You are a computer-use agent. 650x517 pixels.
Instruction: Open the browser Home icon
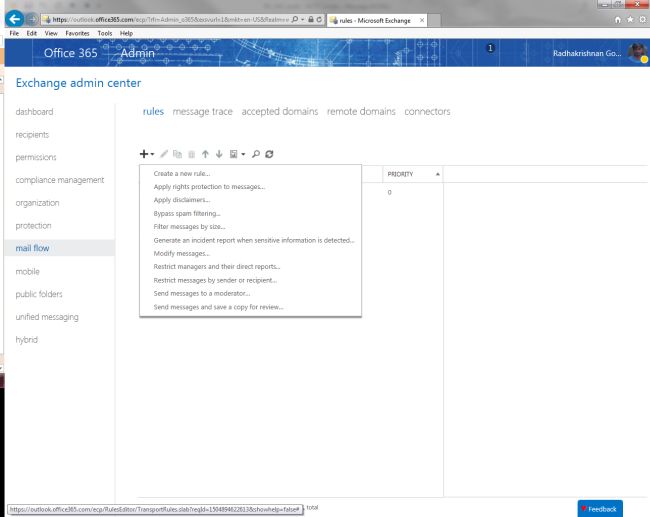click(x=618, y=19)
